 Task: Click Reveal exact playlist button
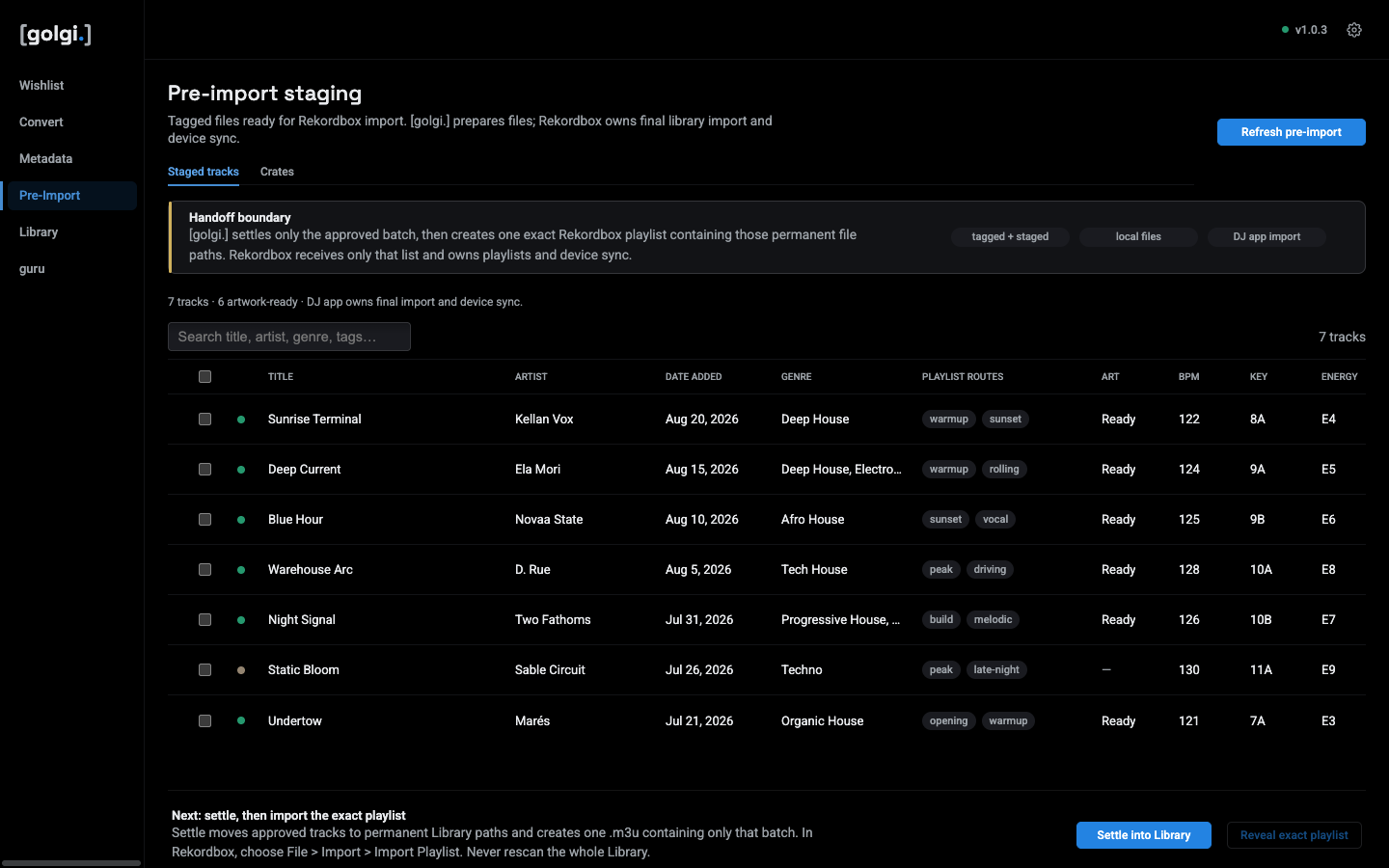point(1294,835)
